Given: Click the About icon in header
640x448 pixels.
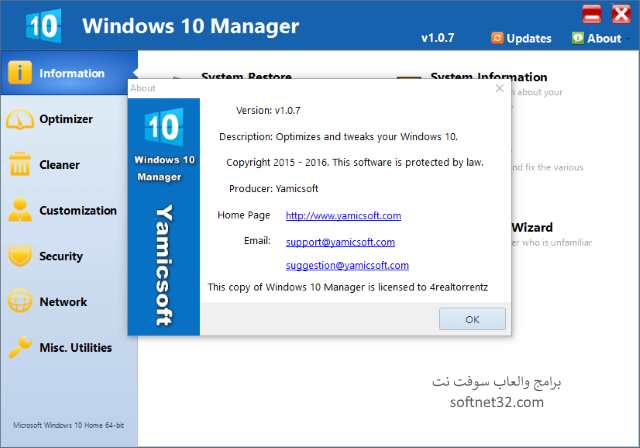Looking at the screenshot, I should (x=578, y=38).
